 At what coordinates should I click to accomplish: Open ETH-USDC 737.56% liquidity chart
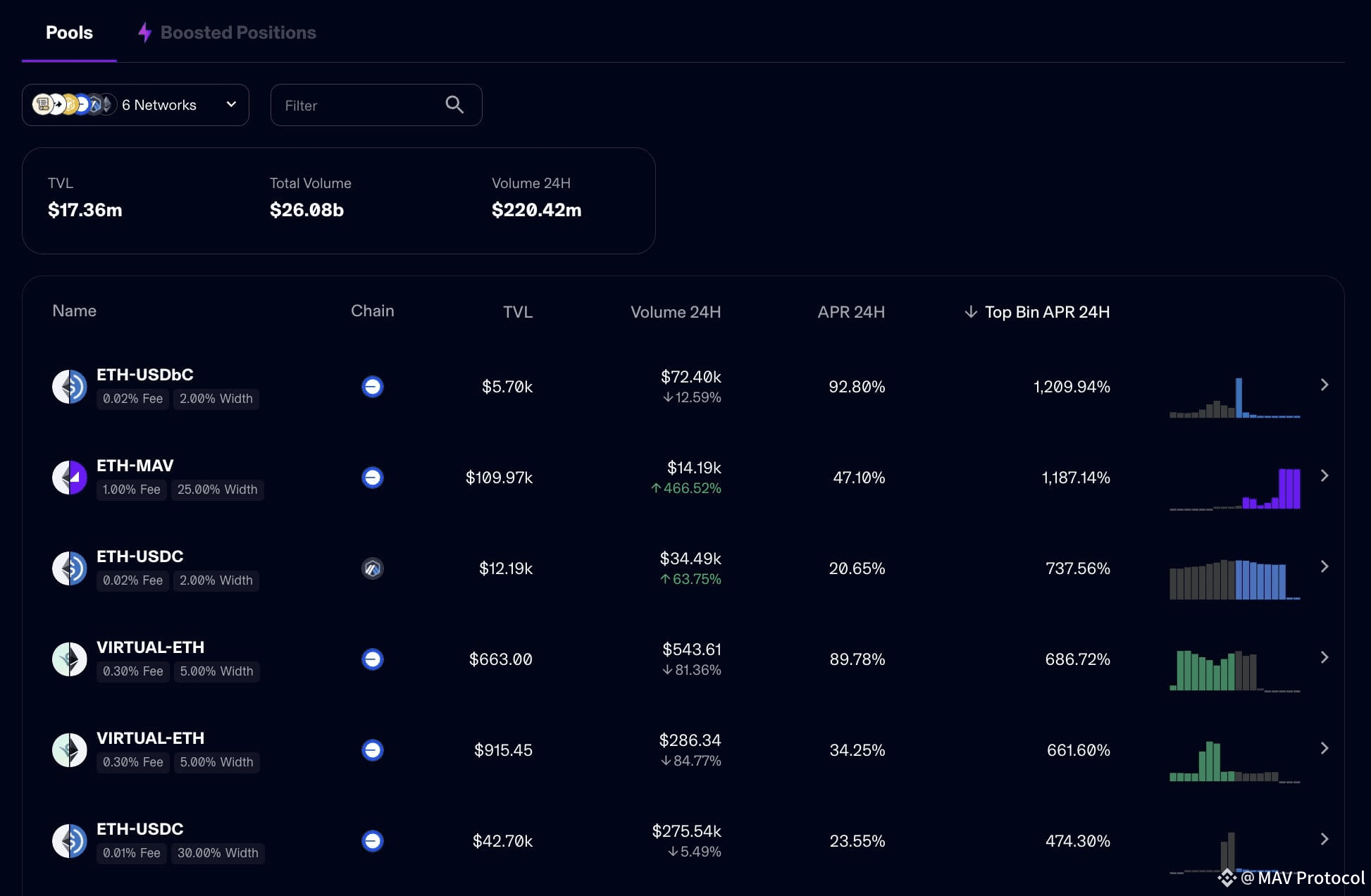point(1234,580)
